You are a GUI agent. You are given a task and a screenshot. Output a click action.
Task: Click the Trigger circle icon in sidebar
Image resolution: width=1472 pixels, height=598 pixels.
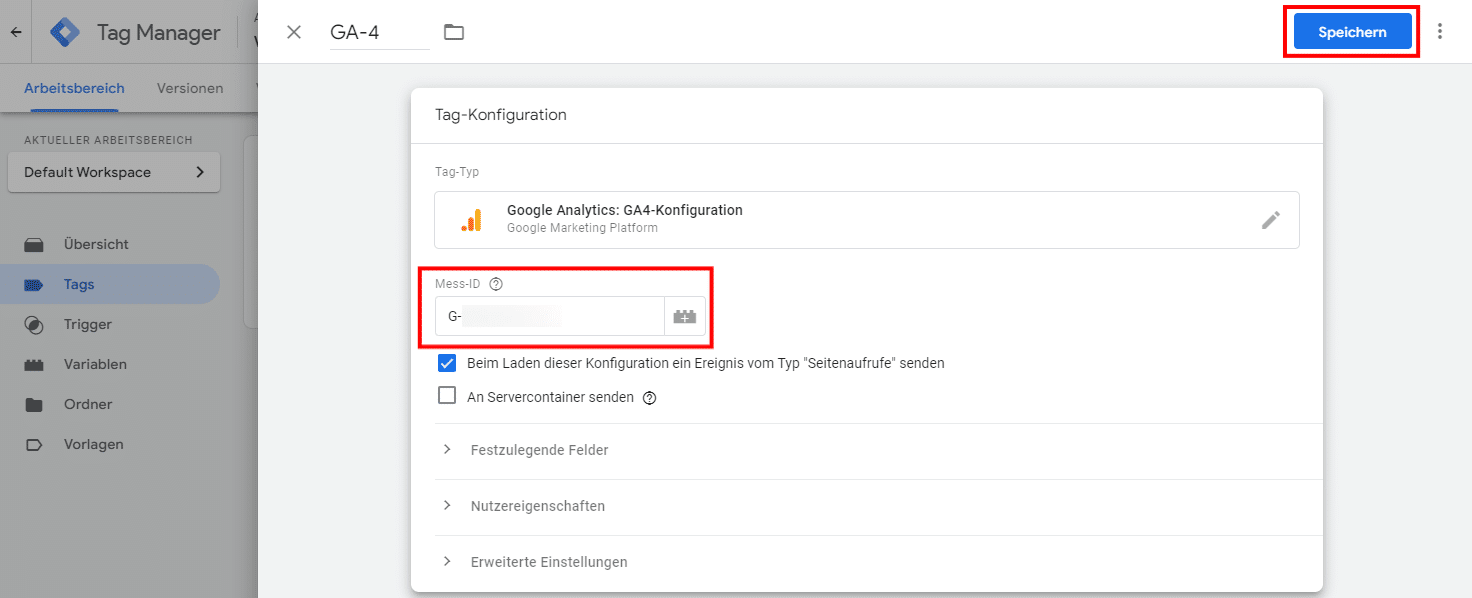34,324
